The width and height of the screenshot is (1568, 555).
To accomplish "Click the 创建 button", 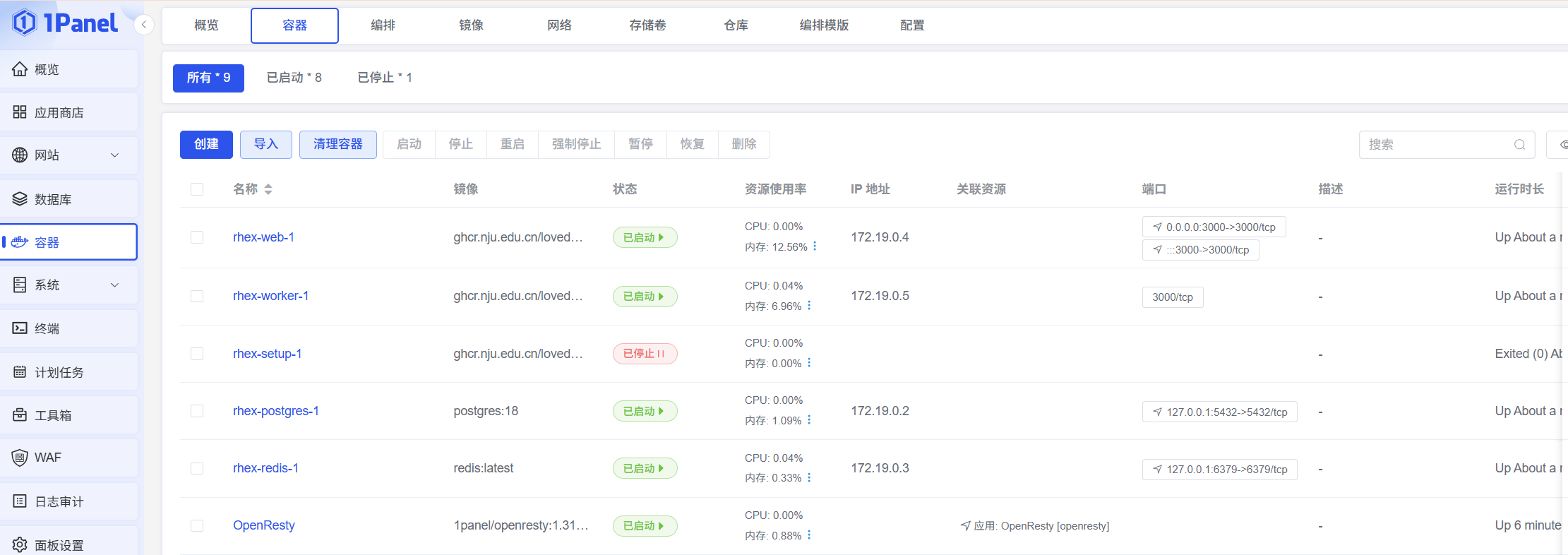I will 206,145.
